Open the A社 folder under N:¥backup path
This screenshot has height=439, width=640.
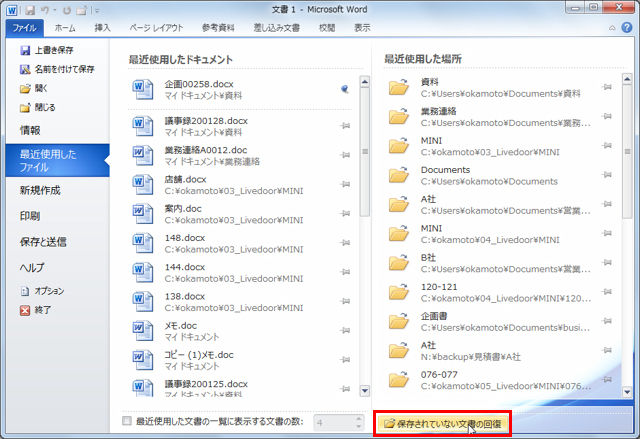[x=502, y=351]
